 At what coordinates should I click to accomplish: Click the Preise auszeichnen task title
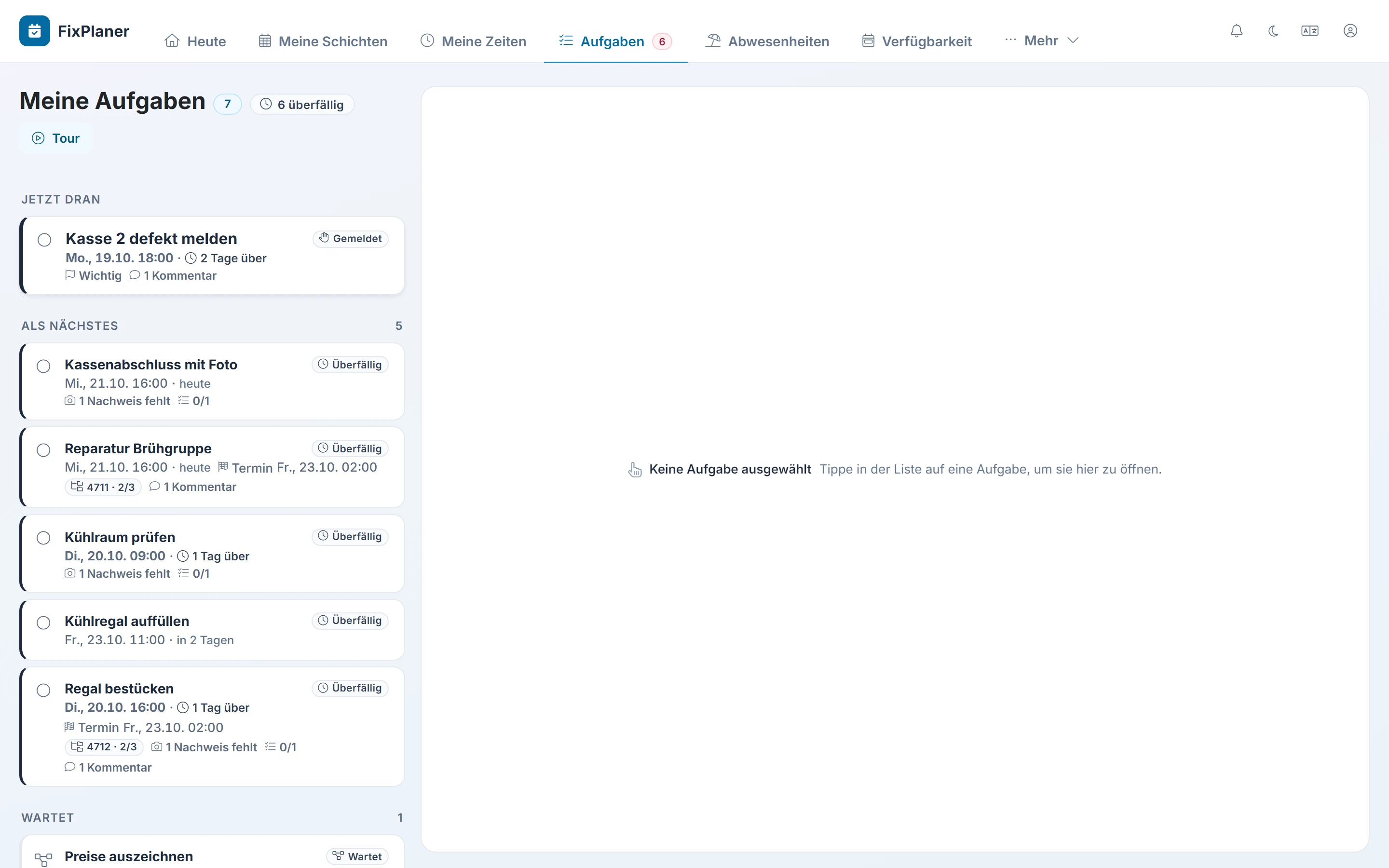tap(129, 856)
